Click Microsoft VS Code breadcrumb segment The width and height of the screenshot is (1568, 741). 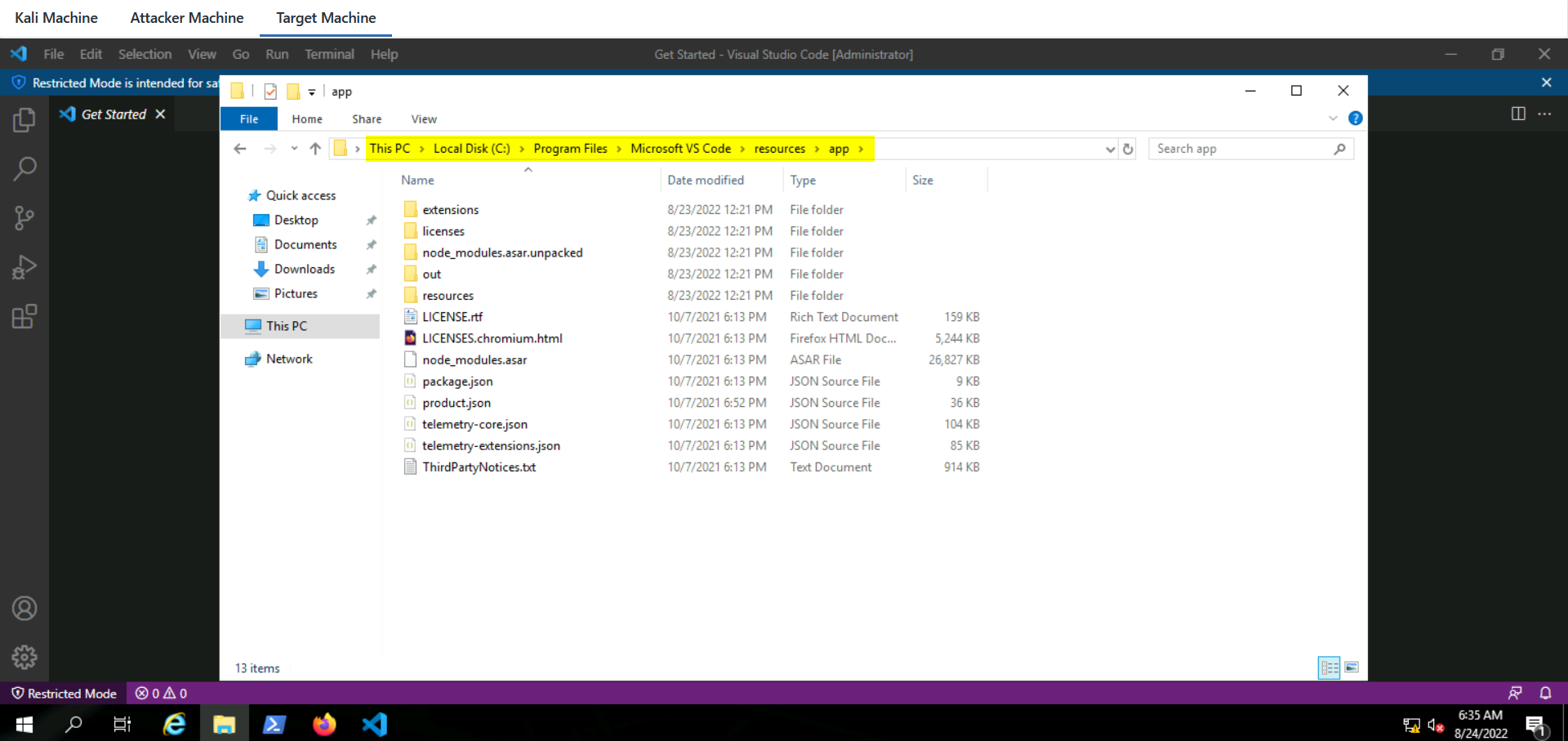[x=680, y=149]
